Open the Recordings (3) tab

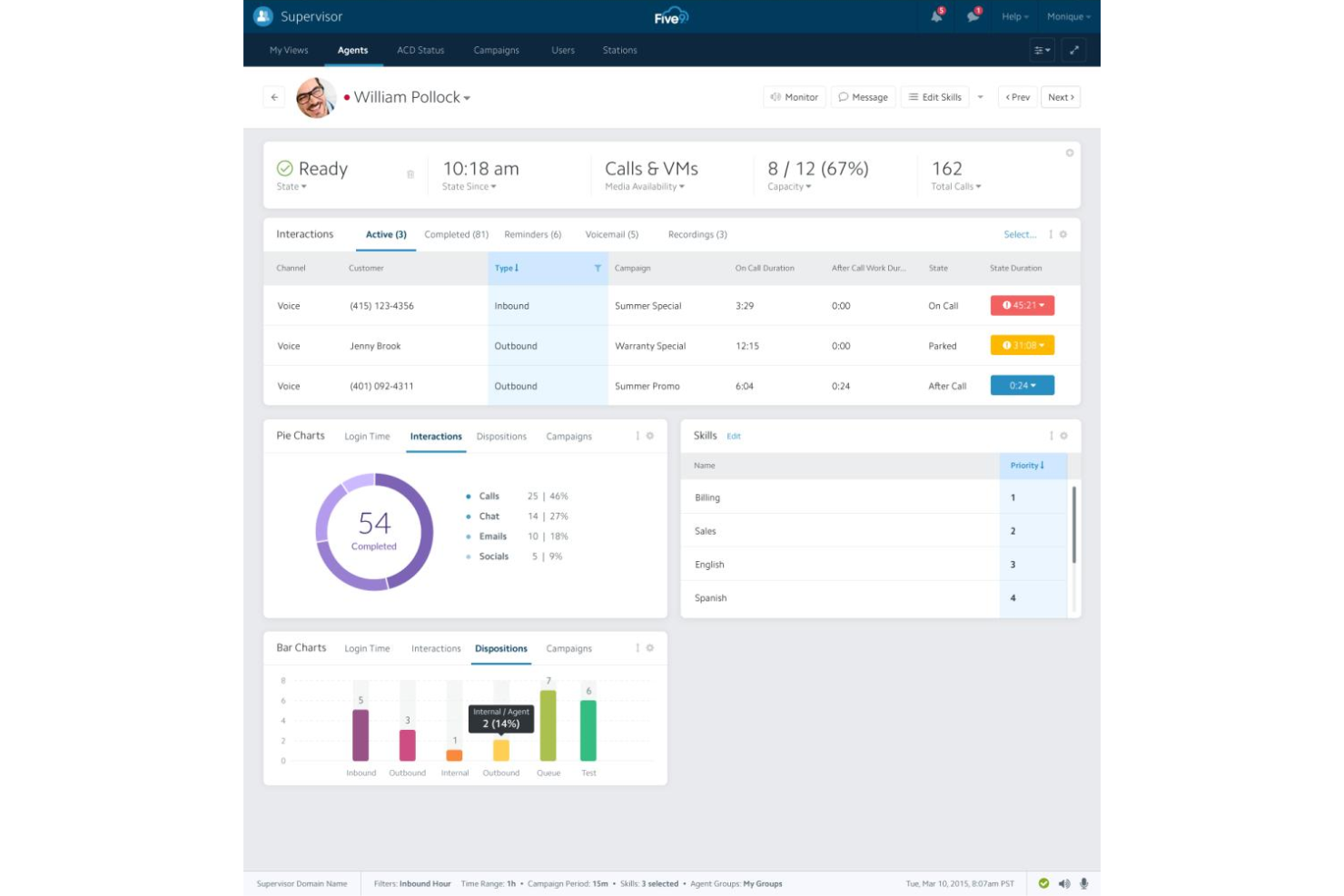(697, 235)
